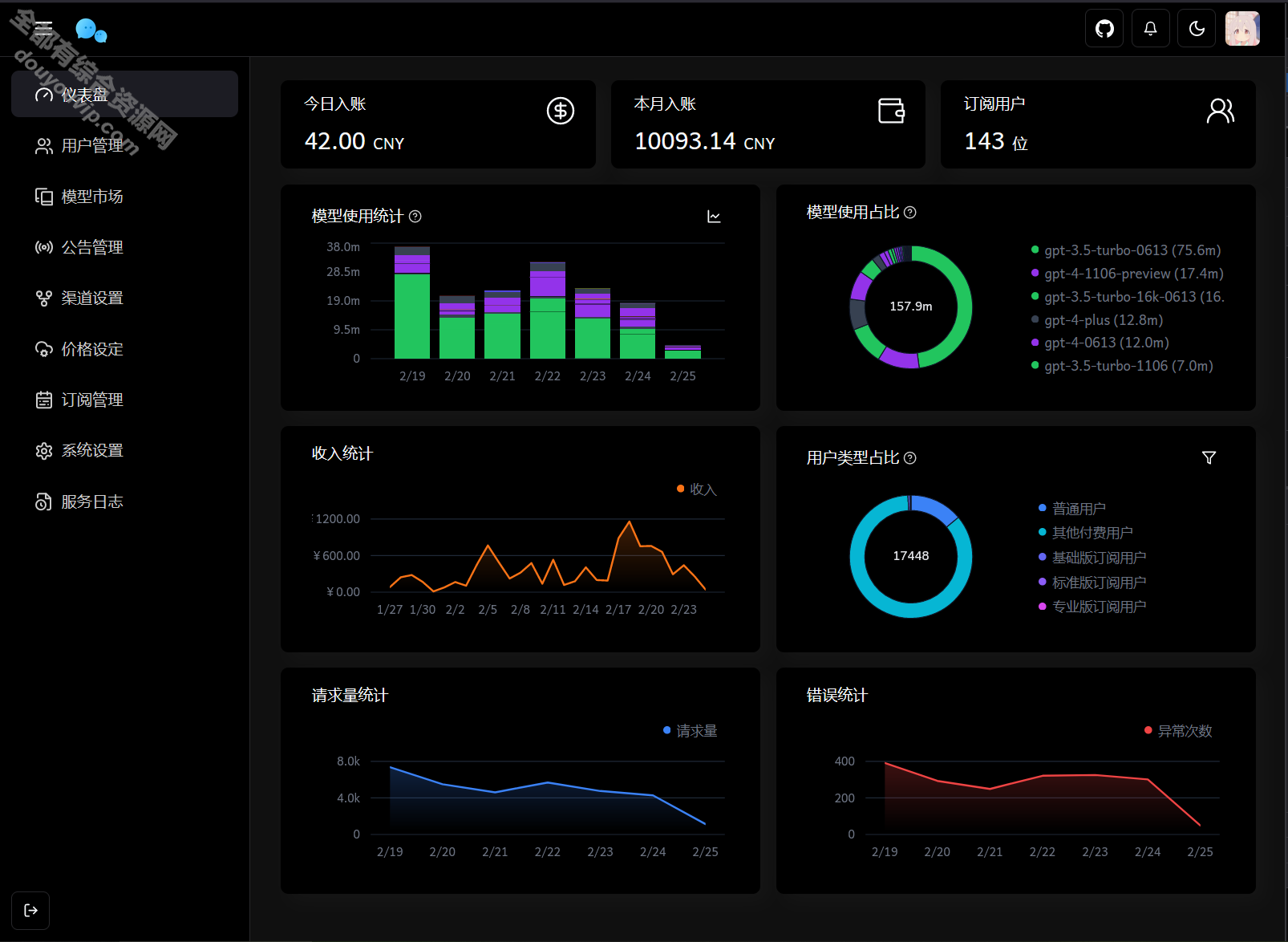Open the GitHub repository link icon
Viewport: 1288px width, 942px height.
(1104, 29)
